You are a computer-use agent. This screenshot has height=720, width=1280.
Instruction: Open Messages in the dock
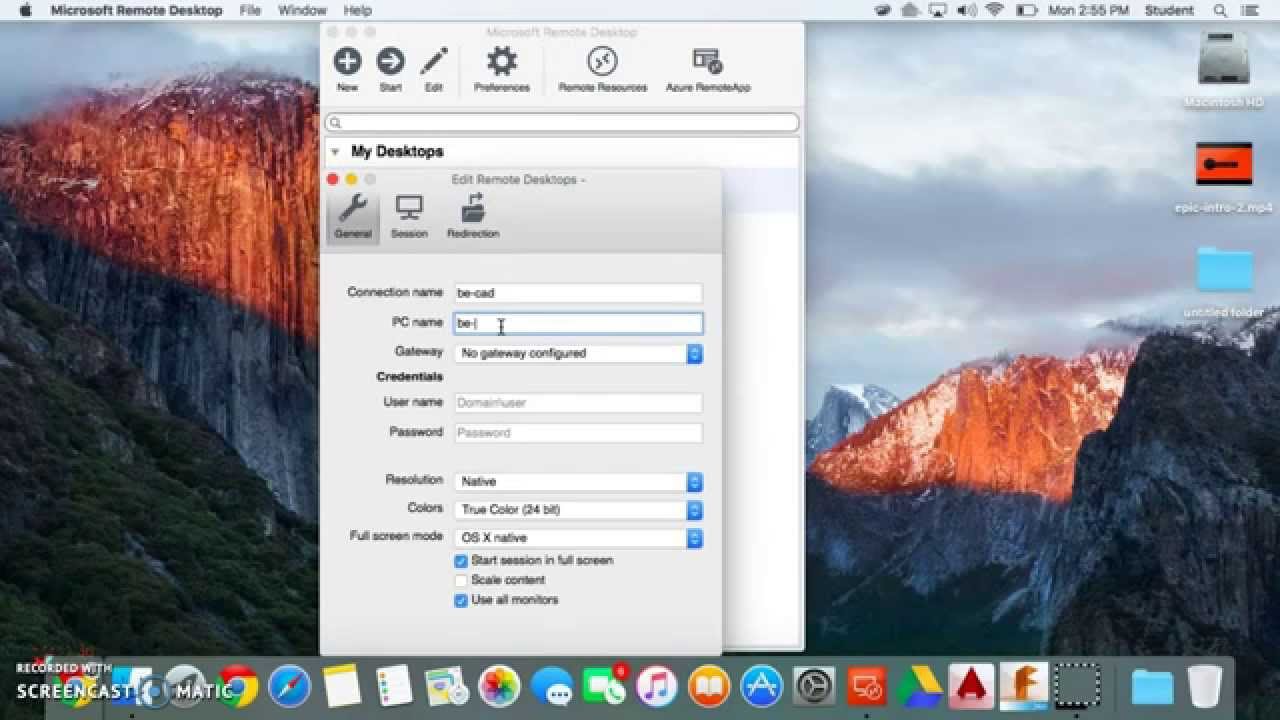(551, 686)
